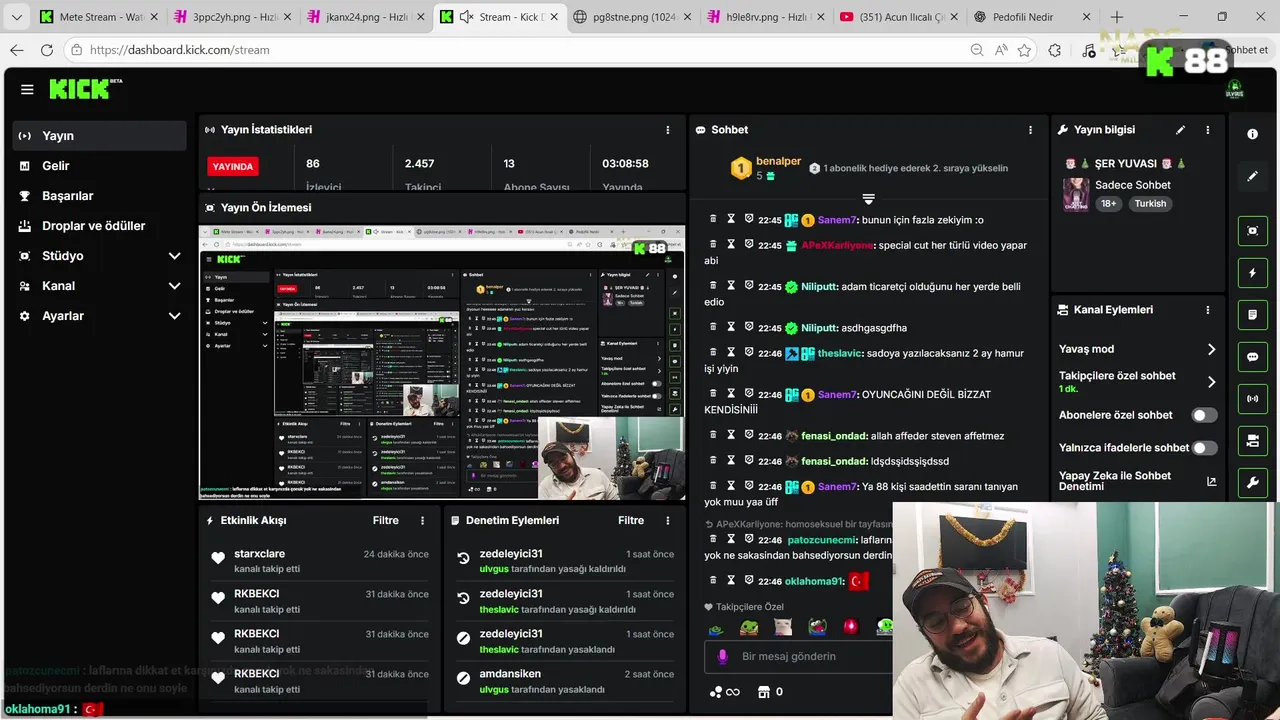
Task: Select Yayın in the left sidebar
Action: (x=99, y=136)
